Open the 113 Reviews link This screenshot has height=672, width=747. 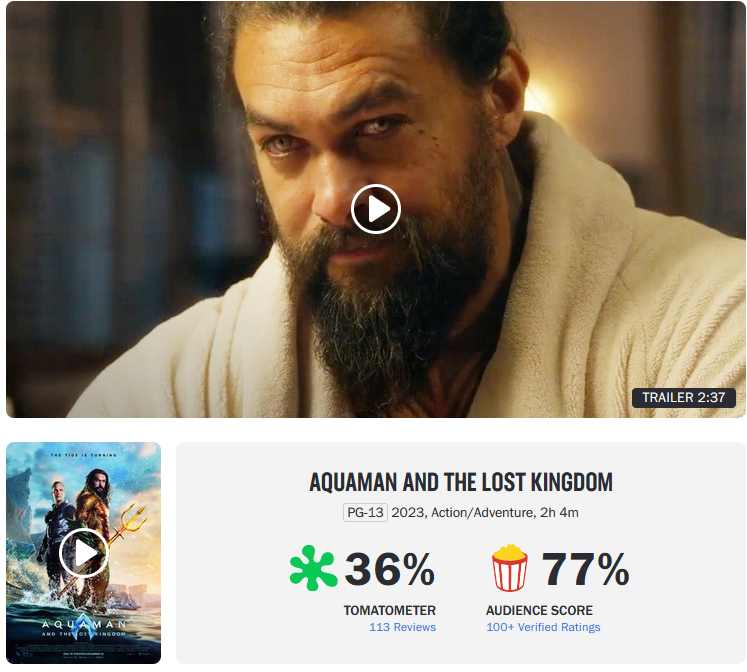coord(402,627)
